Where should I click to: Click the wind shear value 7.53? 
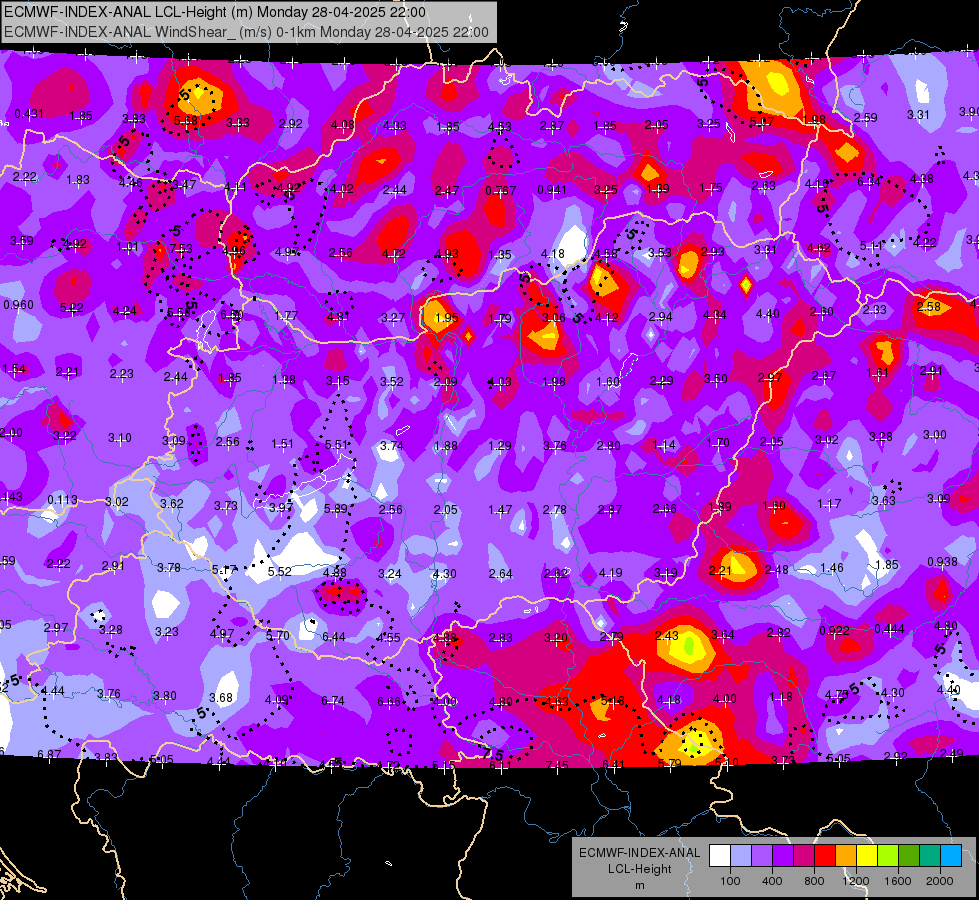tap(181, 249)
